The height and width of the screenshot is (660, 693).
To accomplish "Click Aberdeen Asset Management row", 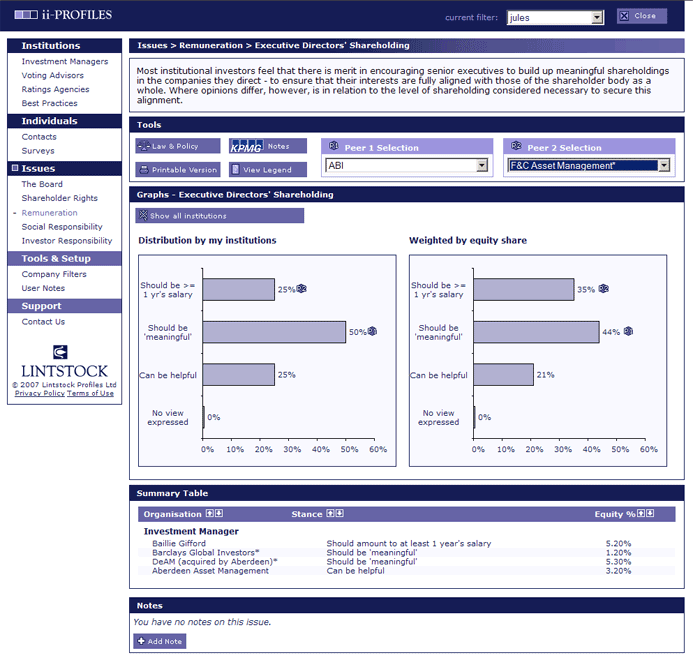I will click(406, 571).
